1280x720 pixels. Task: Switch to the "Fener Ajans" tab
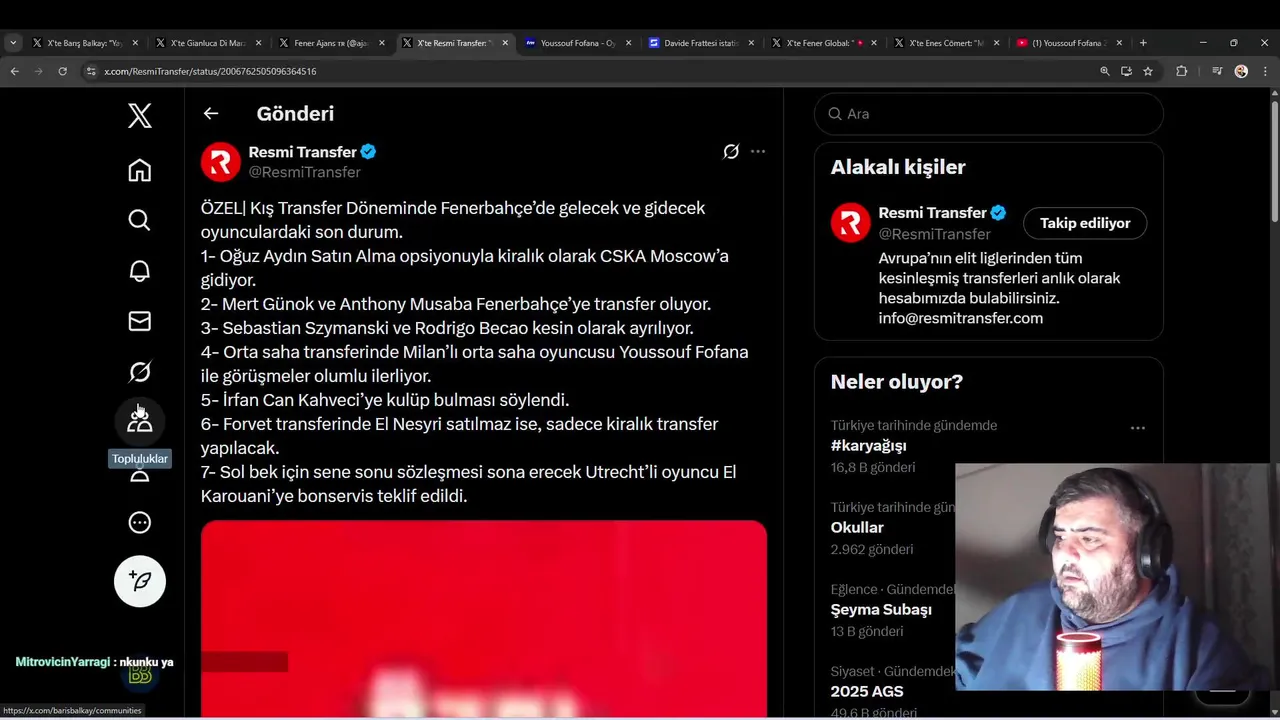pyautogui.click(x=330, y=43)
